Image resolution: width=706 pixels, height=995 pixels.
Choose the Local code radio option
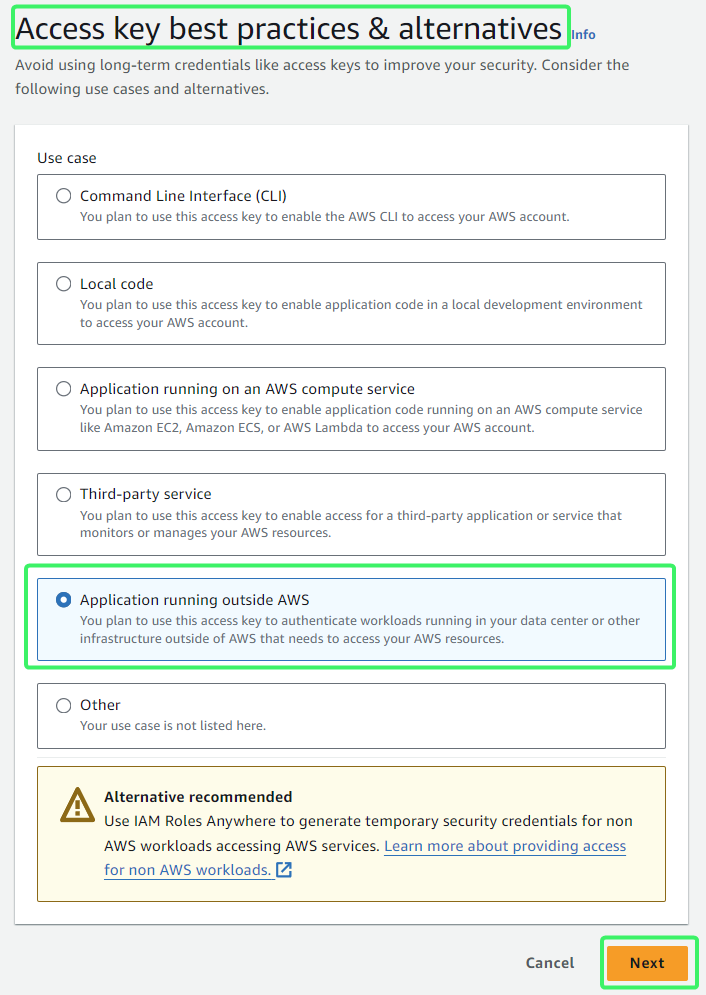63,284
